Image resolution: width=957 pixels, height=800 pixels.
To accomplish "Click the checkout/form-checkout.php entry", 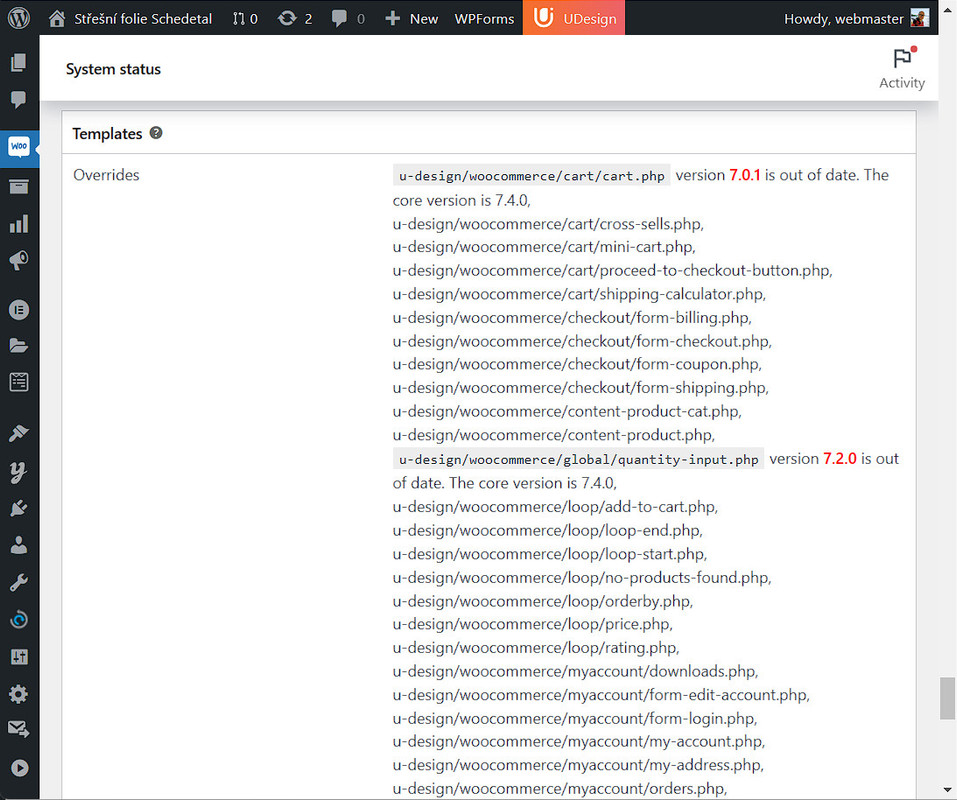I will [582, 341].
